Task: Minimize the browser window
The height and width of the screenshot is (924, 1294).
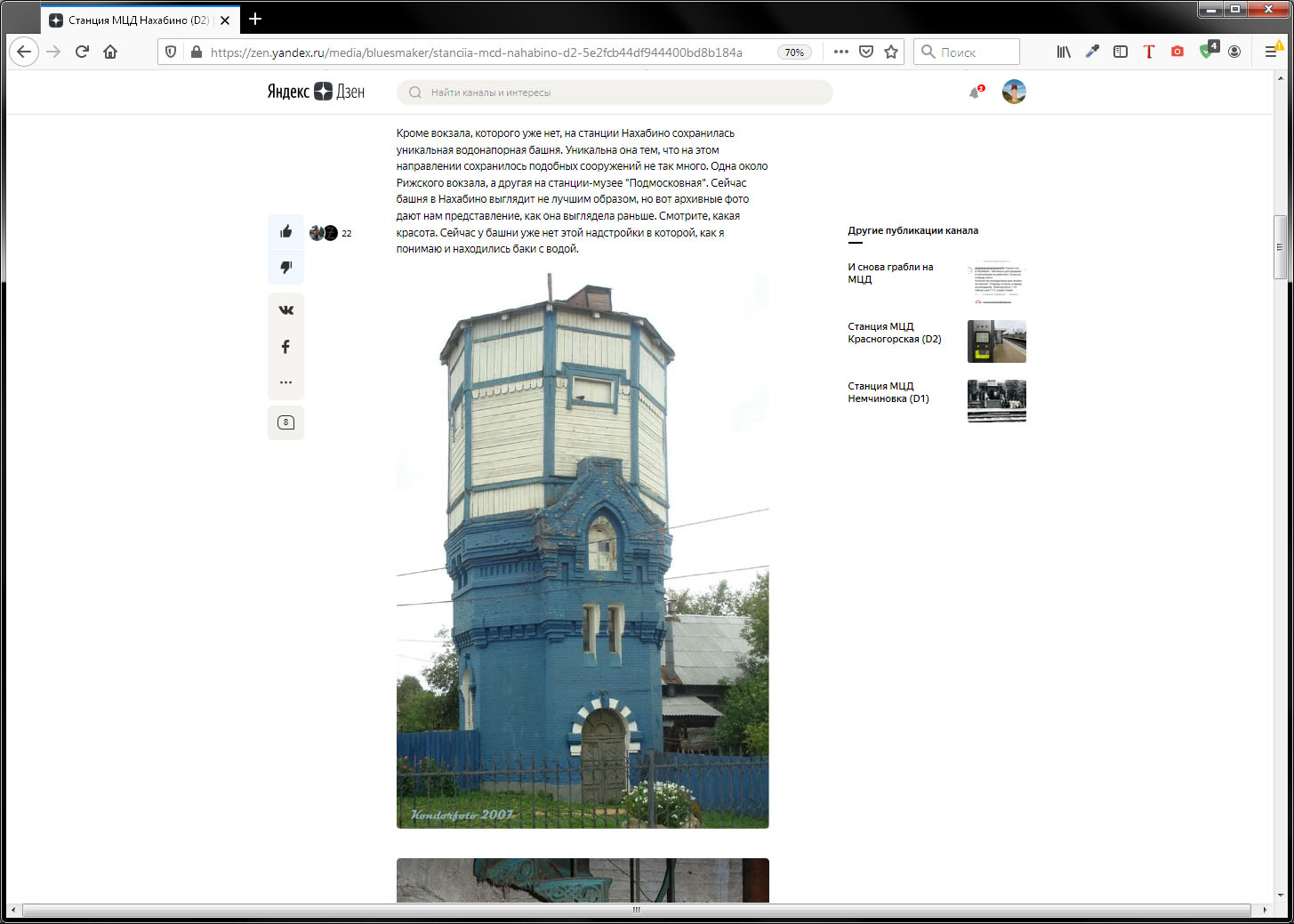Action: point(1210,10)
